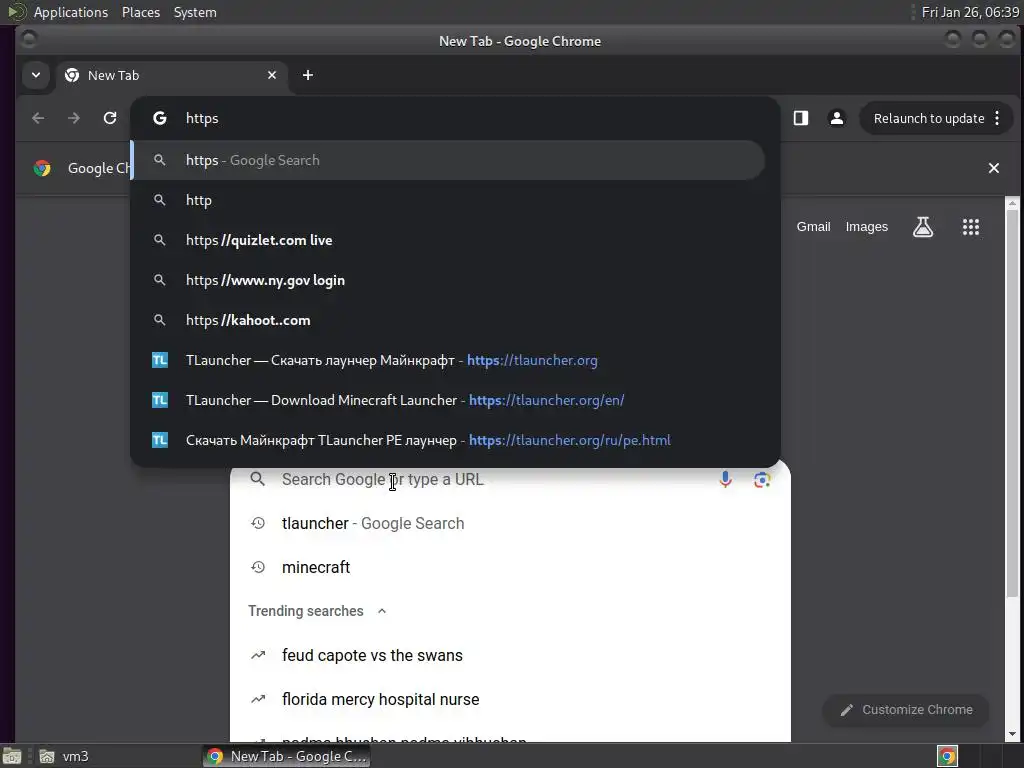Click the browser forward arrow

pos(74,118)
